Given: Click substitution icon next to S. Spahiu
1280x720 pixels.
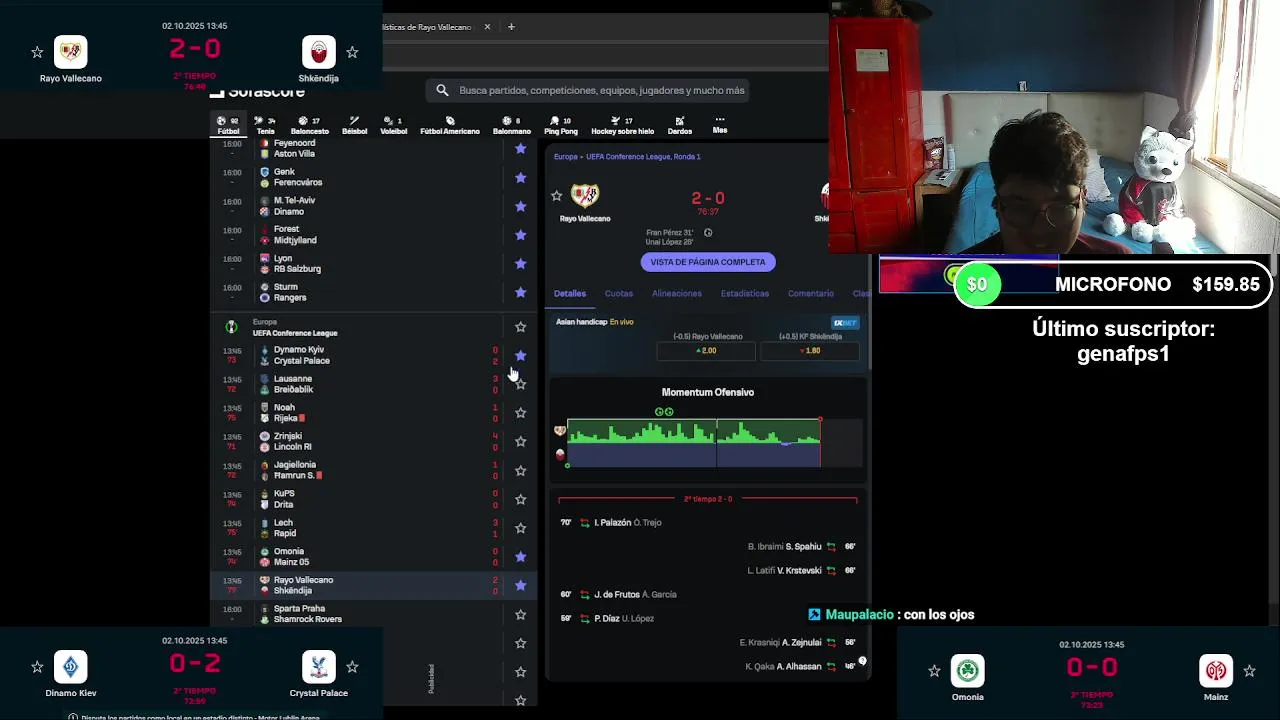Looking at the screenshot, I should click(x=831, y=547).
